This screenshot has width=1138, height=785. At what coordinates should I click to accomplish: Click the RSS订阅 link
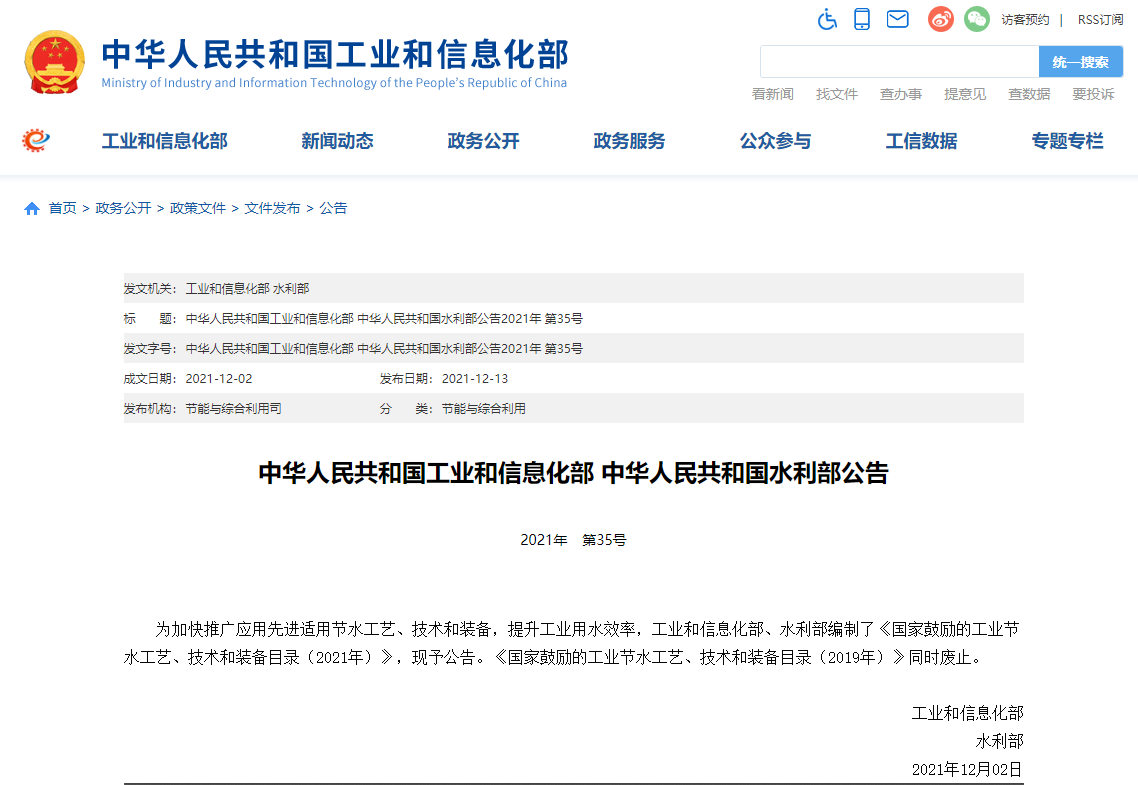point(1100,20)
